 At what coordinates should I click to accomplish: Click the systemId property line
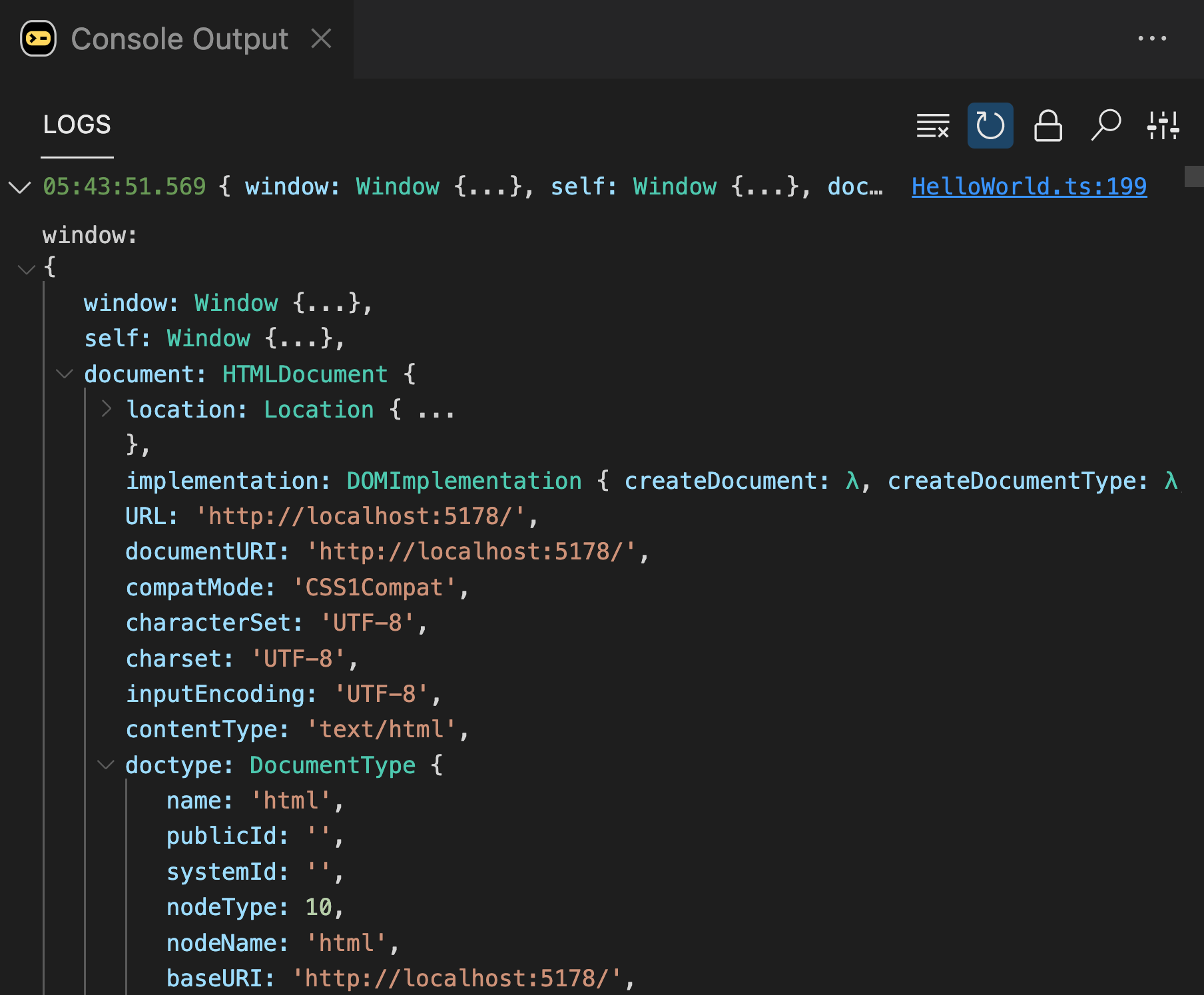[x=255, y=872]
